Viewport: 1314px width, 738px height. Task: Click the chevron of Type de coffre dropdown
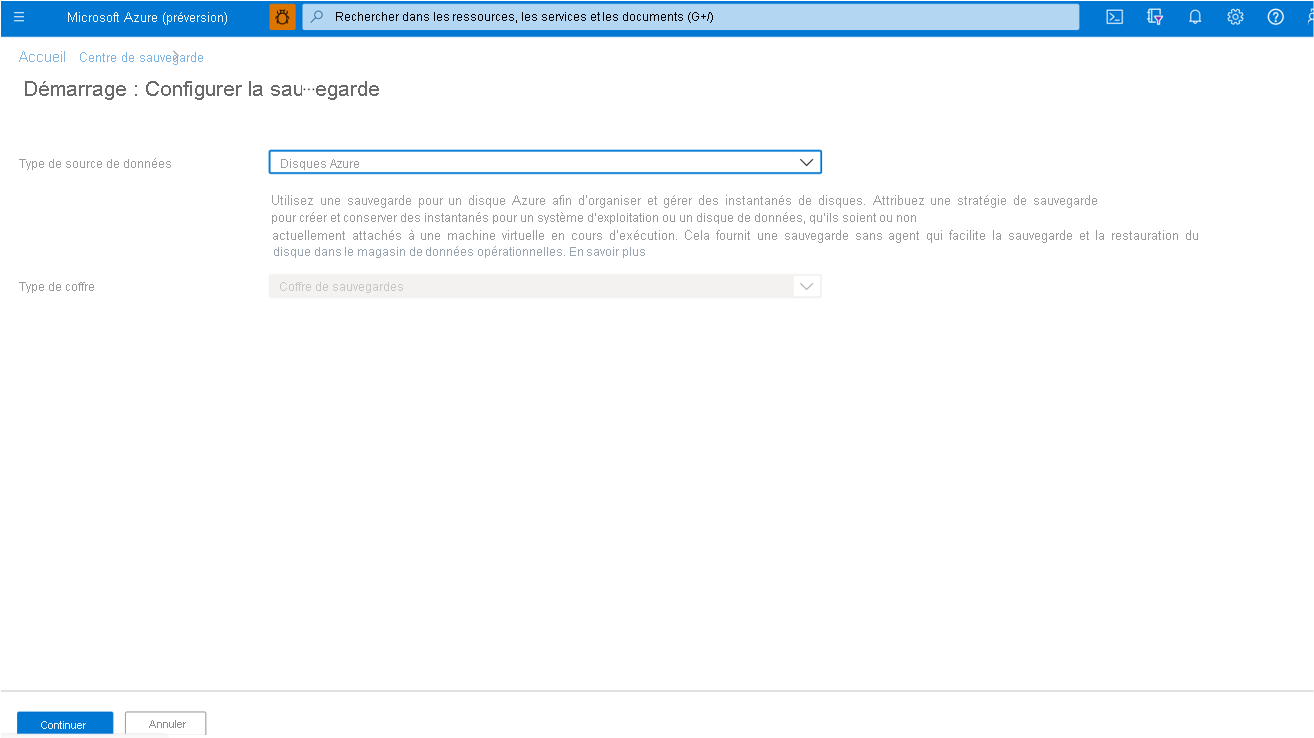coord(807,286)
